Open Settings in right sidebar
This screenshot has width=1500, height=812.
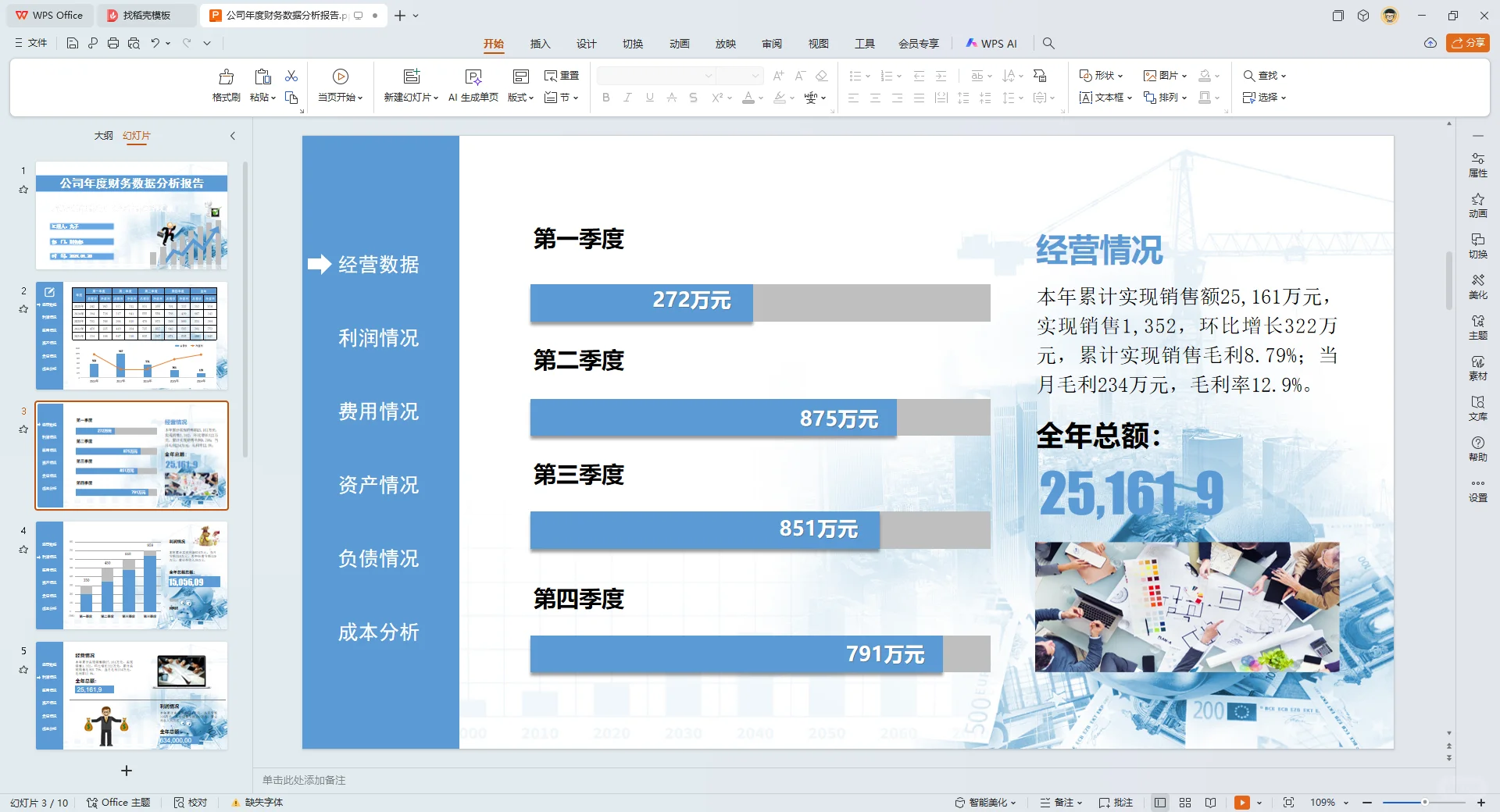[x=1477, y=490]
